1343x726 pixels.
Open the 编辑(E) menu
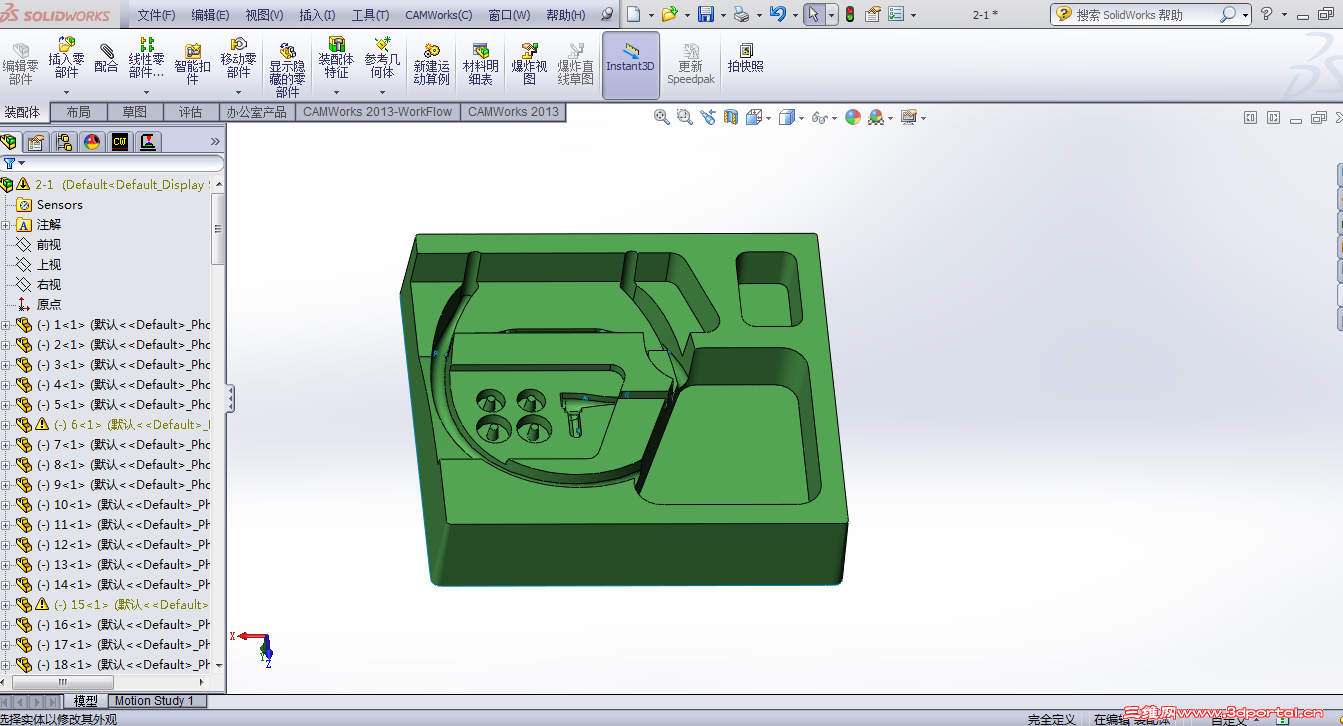210,15
